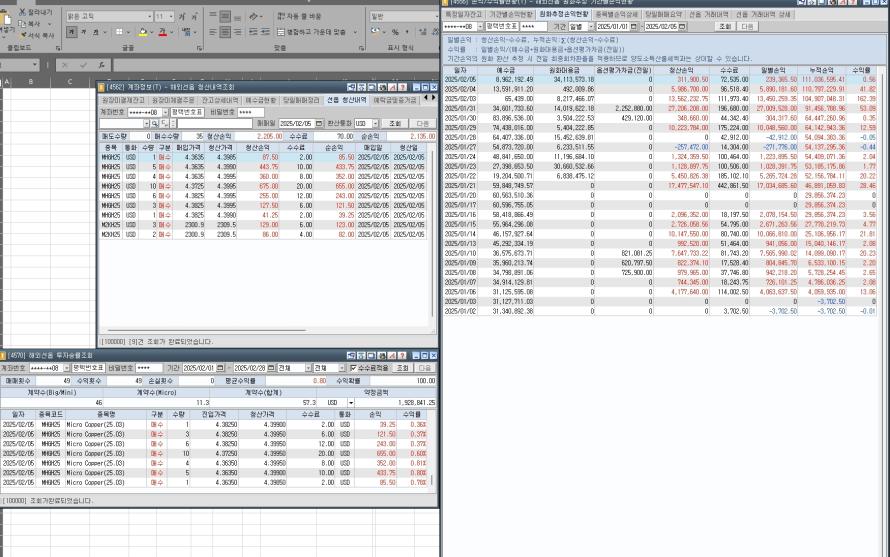Click the Format Painter (서식 복사) brush icon
This screenshot has height=557, width=890.
[x=23, y=35]
